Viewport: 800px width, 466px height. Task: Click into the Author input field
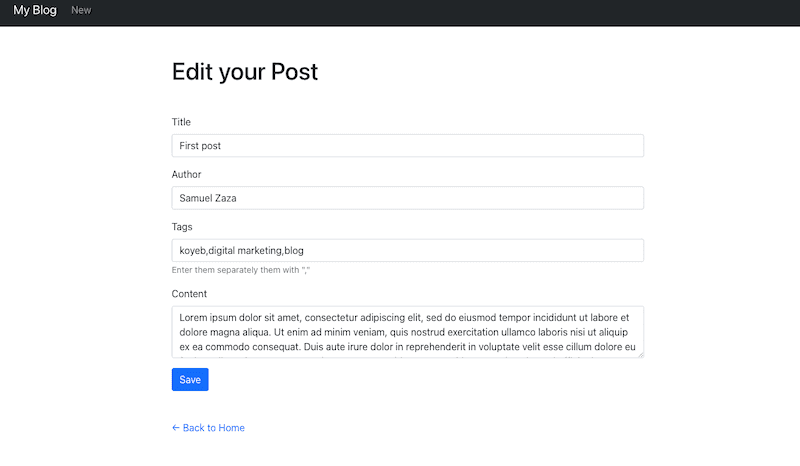click(407, 198)
